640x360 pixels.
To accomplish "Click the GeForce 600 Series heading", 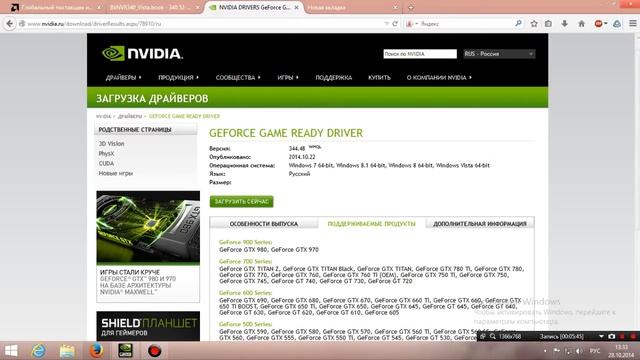I will coord(245,293).
